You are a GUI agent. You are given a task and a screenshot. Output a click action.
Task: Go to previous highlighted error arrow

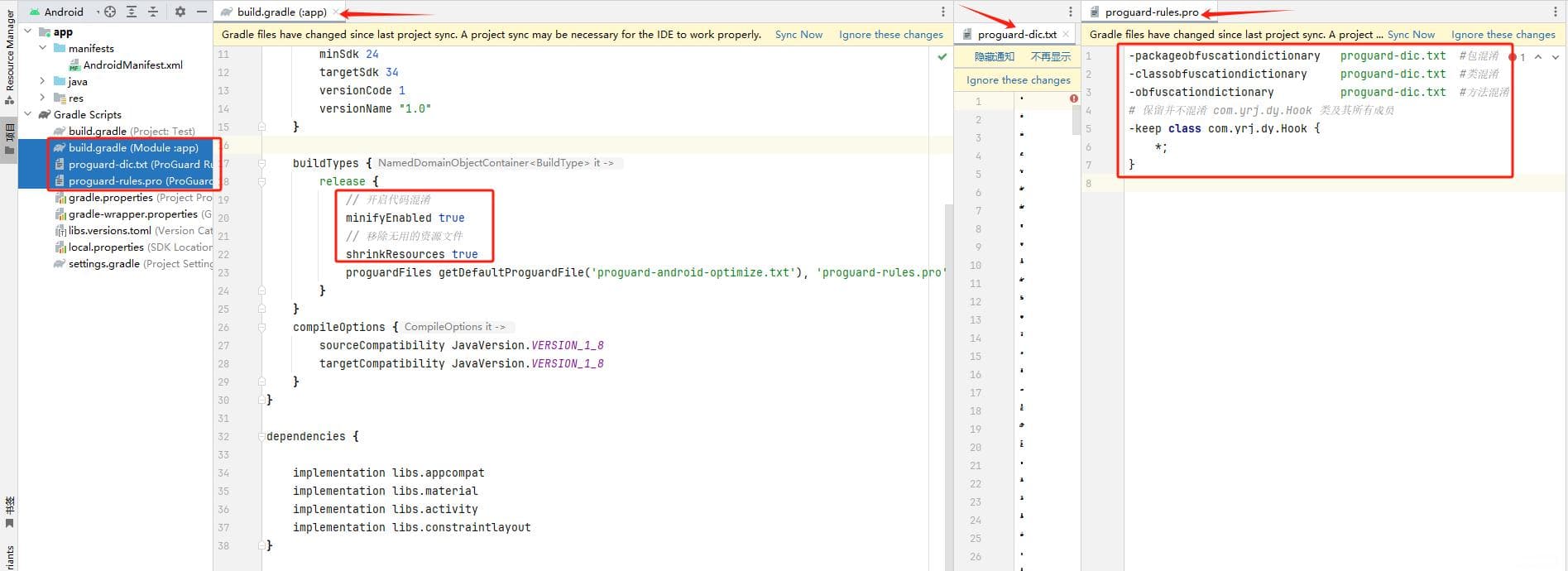tap(1538, 57)
